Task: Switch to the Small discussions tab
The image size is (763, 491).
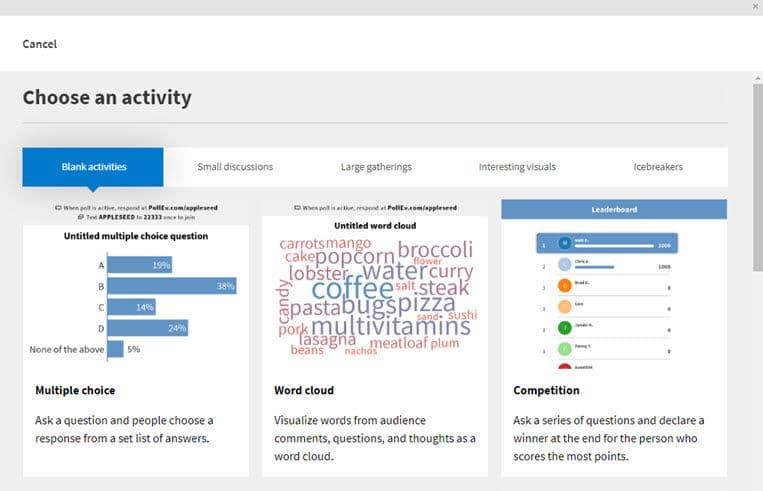Action: coord(235,167)
